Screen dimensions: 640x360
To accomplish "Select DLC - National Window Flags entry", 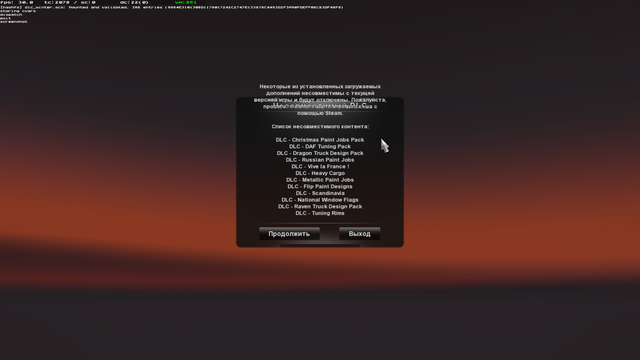I will click(320, 200).
